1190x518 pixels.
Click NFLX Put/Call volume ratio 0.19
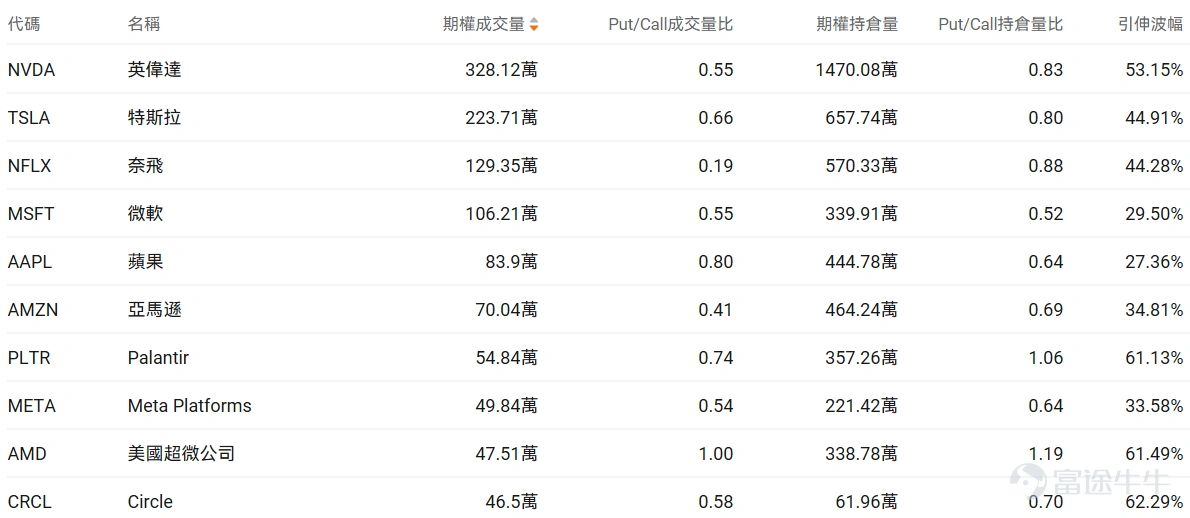point(716,165)
